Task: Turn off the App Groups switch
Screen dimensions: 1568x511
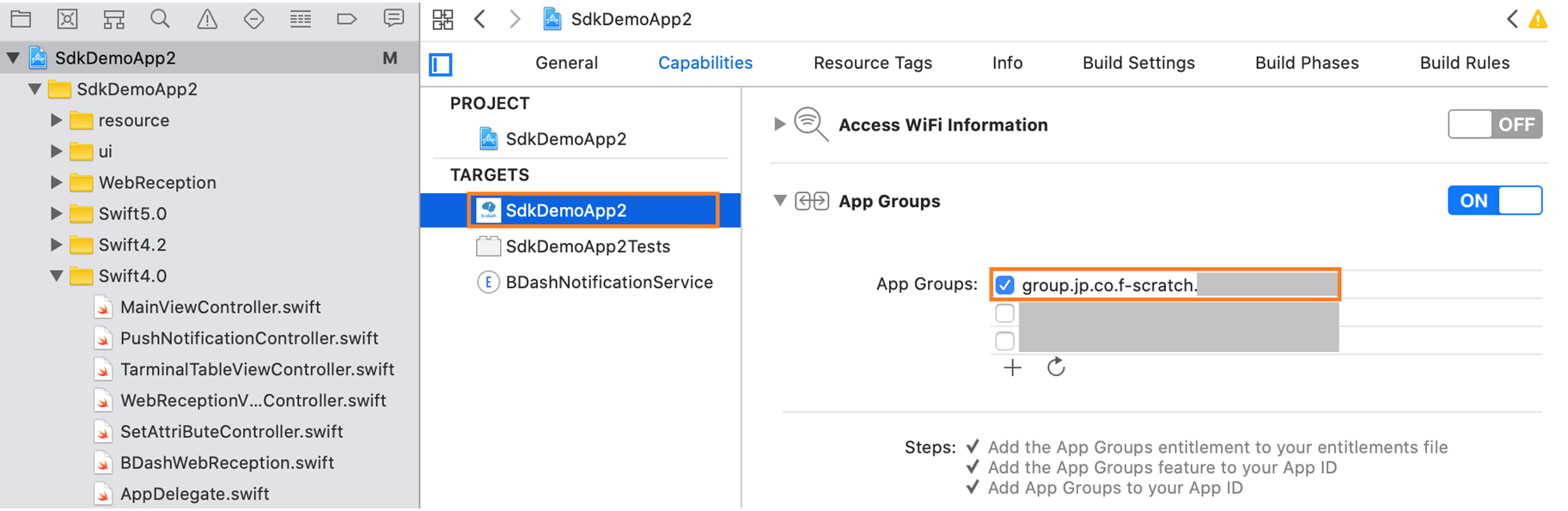Action: [x=1495, y=201]
